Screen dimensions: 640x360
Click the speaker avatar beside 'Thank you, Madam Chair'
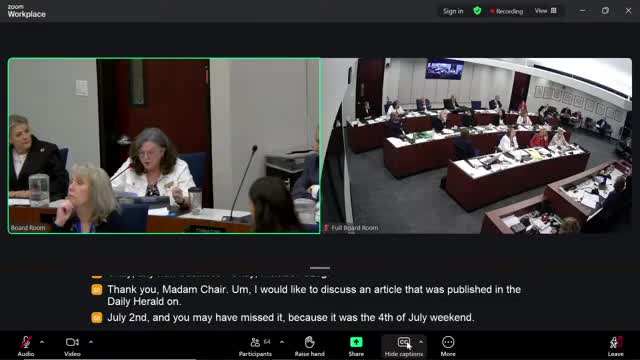point(97,290)
